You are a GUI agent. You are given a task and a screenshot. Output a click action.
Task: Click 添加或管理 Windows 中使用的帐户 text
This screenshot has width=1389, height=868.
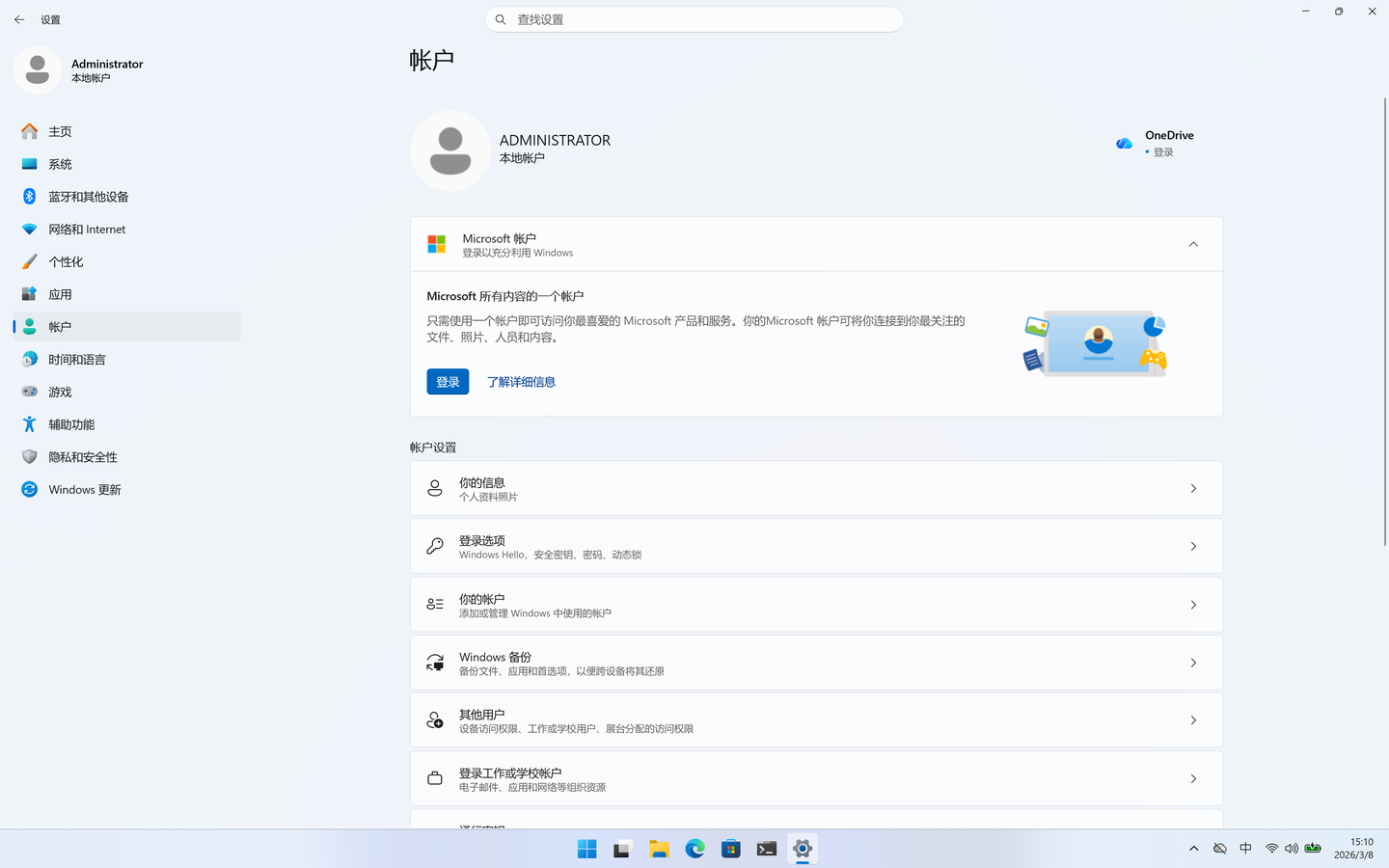point(535,613)
